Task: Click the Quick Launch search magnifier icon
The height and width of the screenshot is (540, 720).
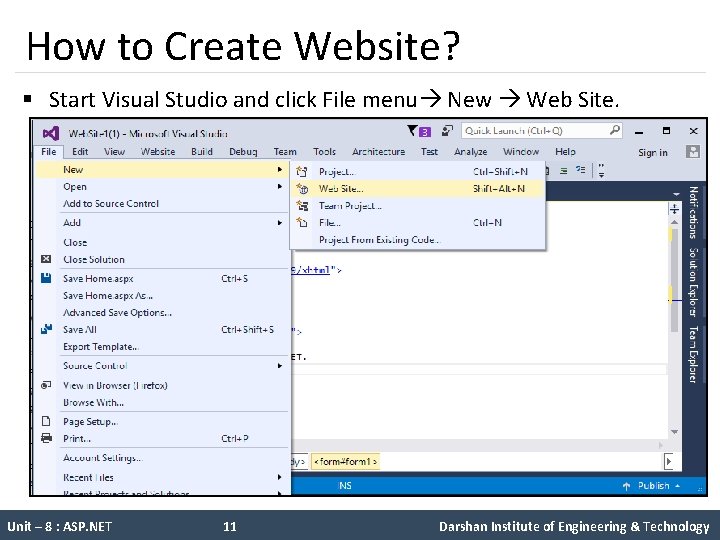Action: pyautogui.click(x=614, y=130)
